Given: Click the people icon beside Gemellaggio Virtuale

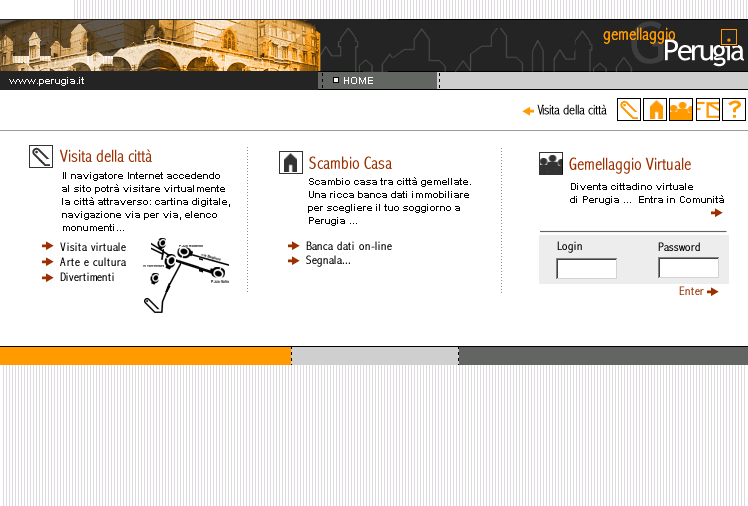Looking at the screenshot, I should tap(551, 164).
